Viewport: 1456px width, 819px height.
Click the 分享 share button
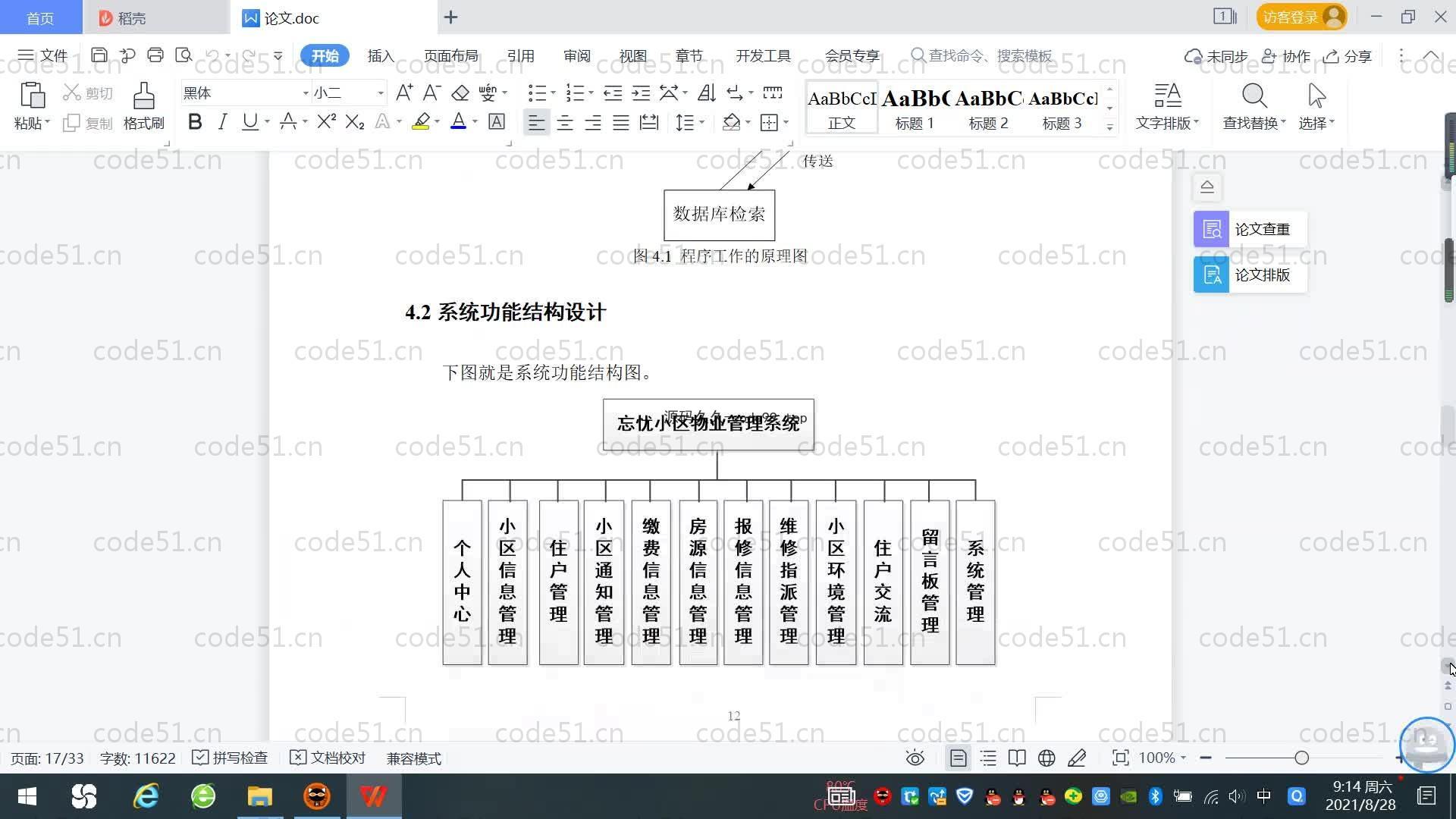click(1348, 56)
